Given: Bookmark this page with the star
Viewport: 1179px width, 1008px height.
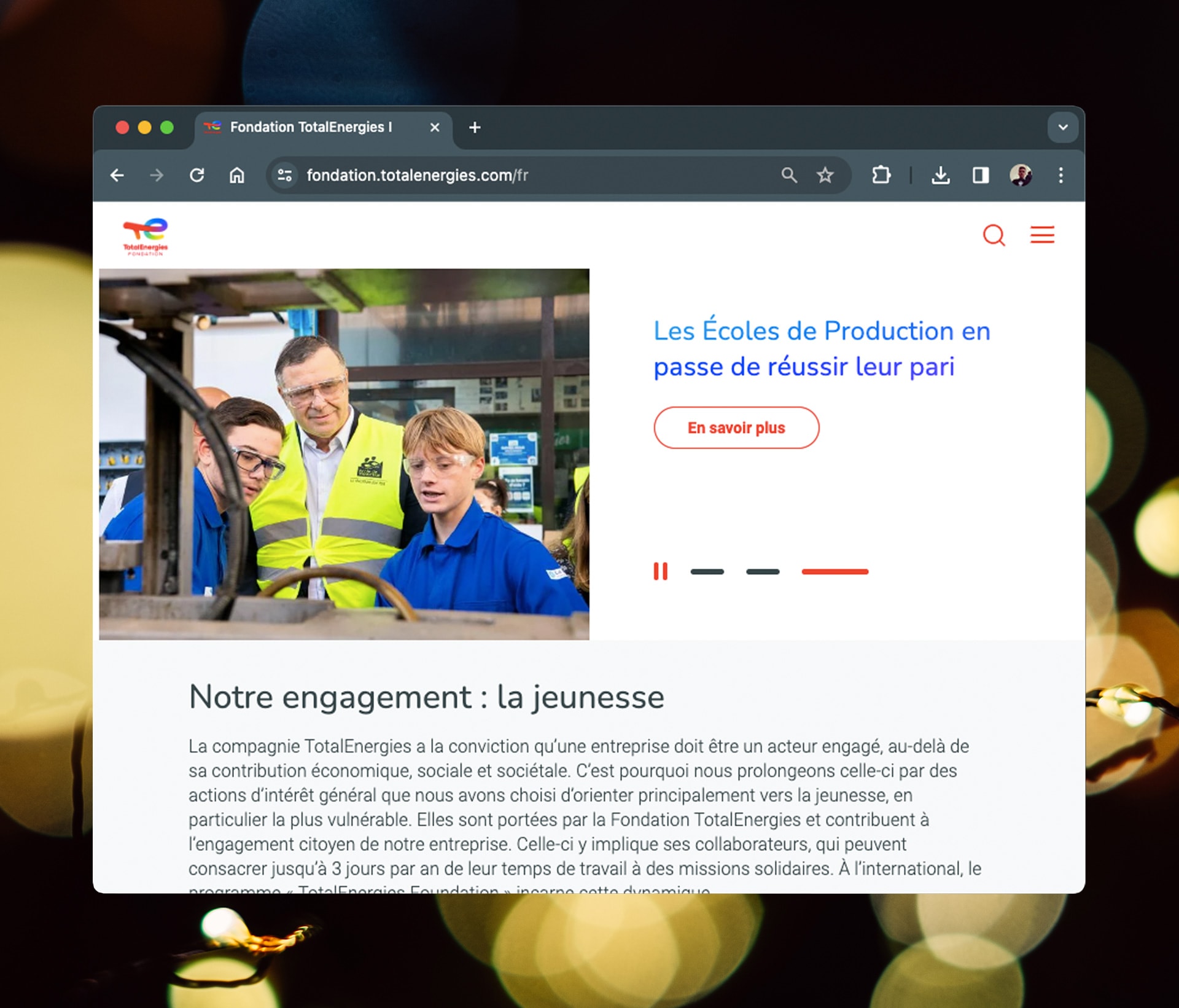Looking at the screenshot, I should [x=825, y=176].
